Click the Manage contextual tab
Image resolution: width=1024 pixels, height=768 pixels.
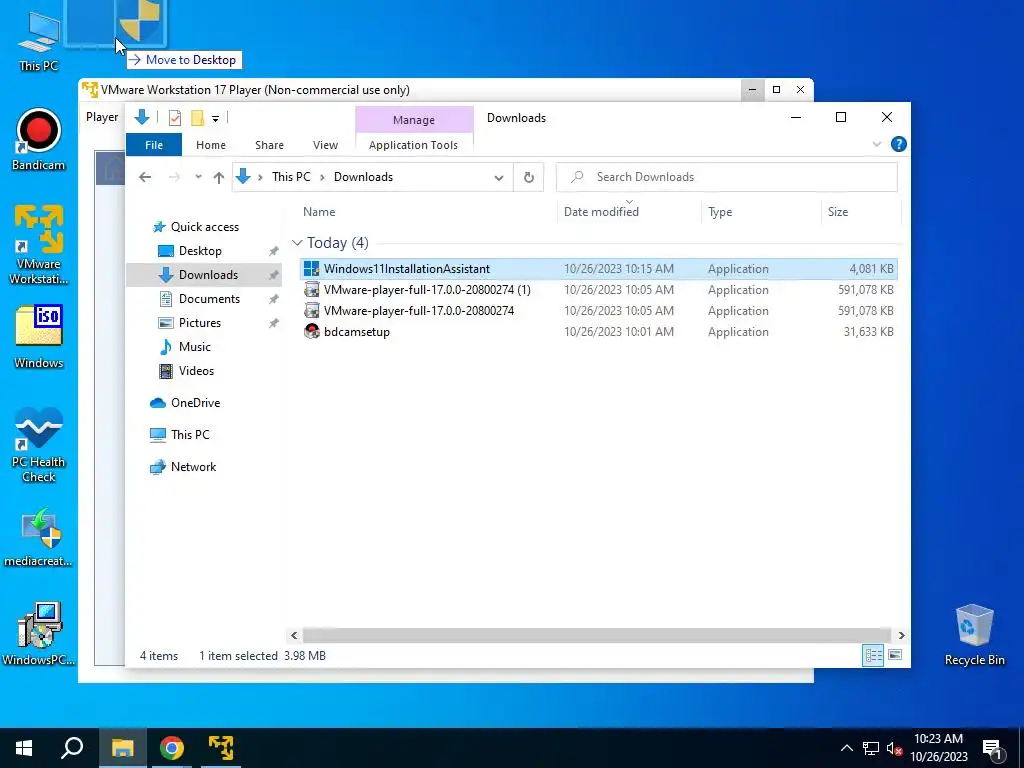414,120
